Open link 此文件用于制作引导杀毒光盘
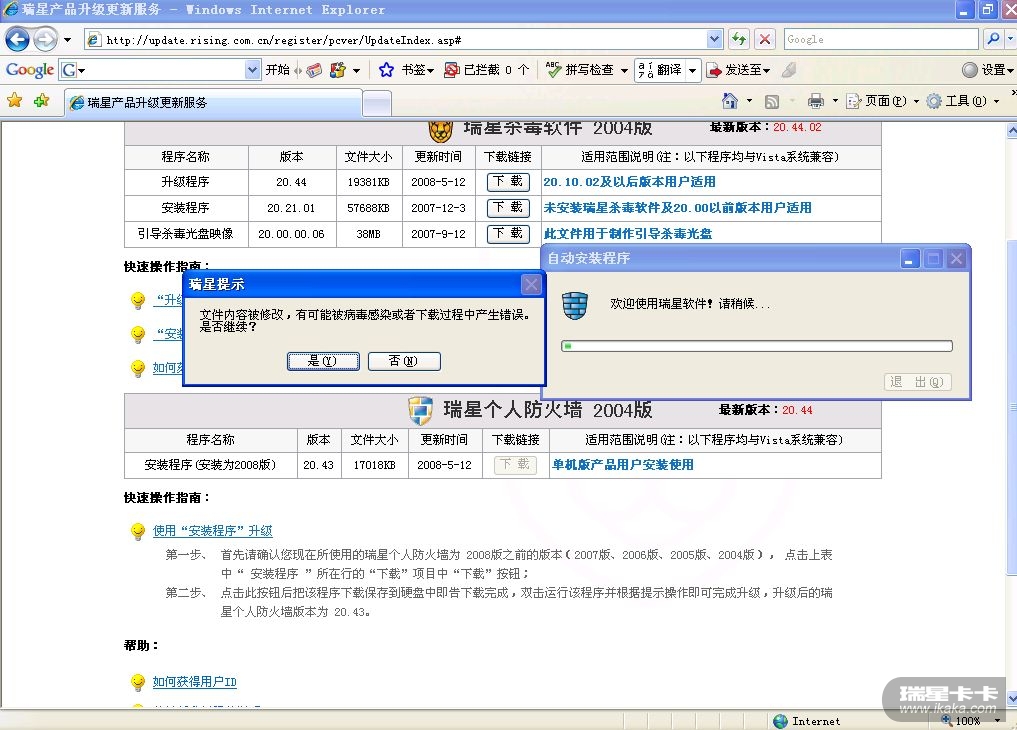Screen dimensions: 1017x730 click(627, 234)
